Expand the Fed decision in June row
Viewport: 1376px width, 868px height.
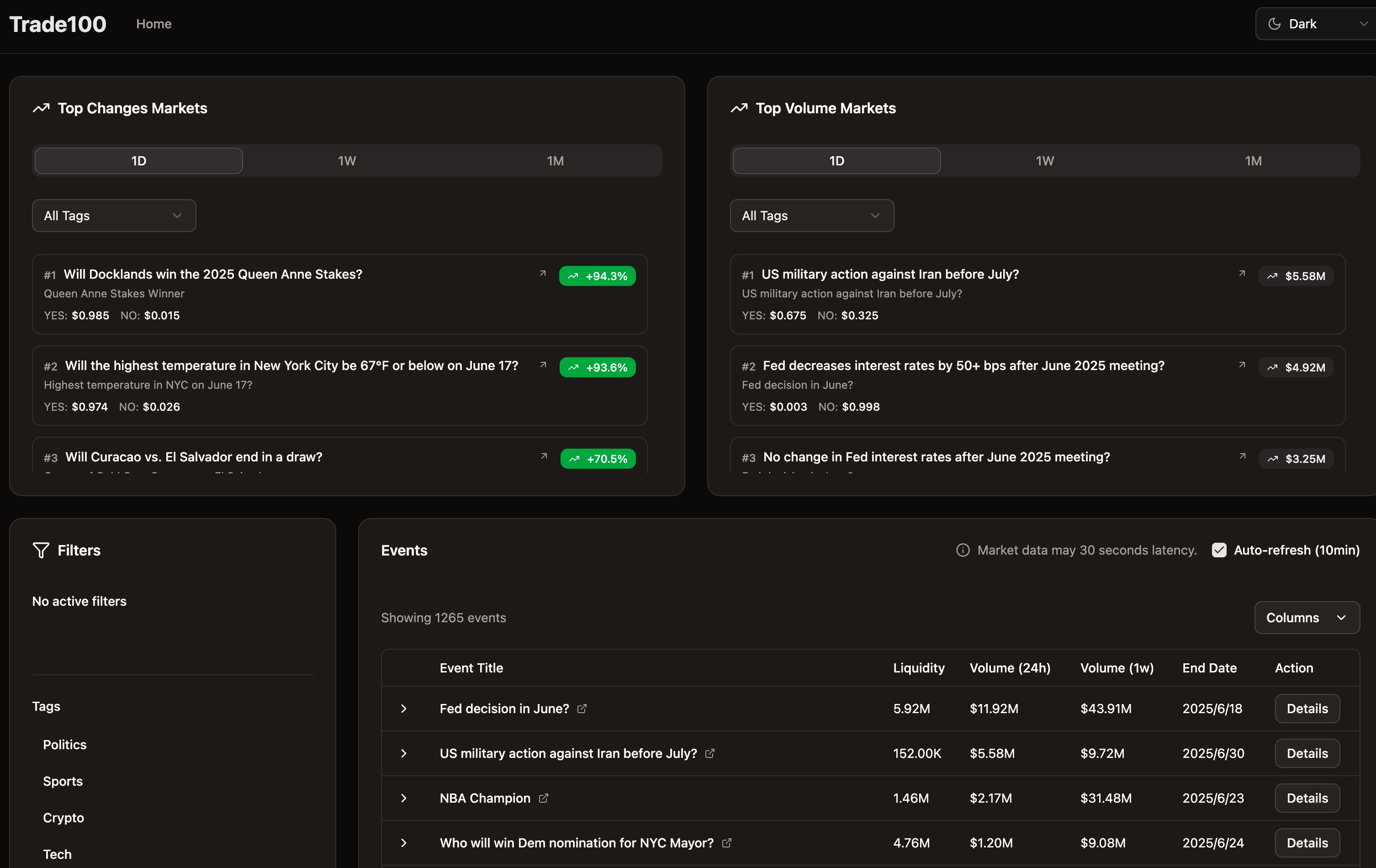click(404, 709)
